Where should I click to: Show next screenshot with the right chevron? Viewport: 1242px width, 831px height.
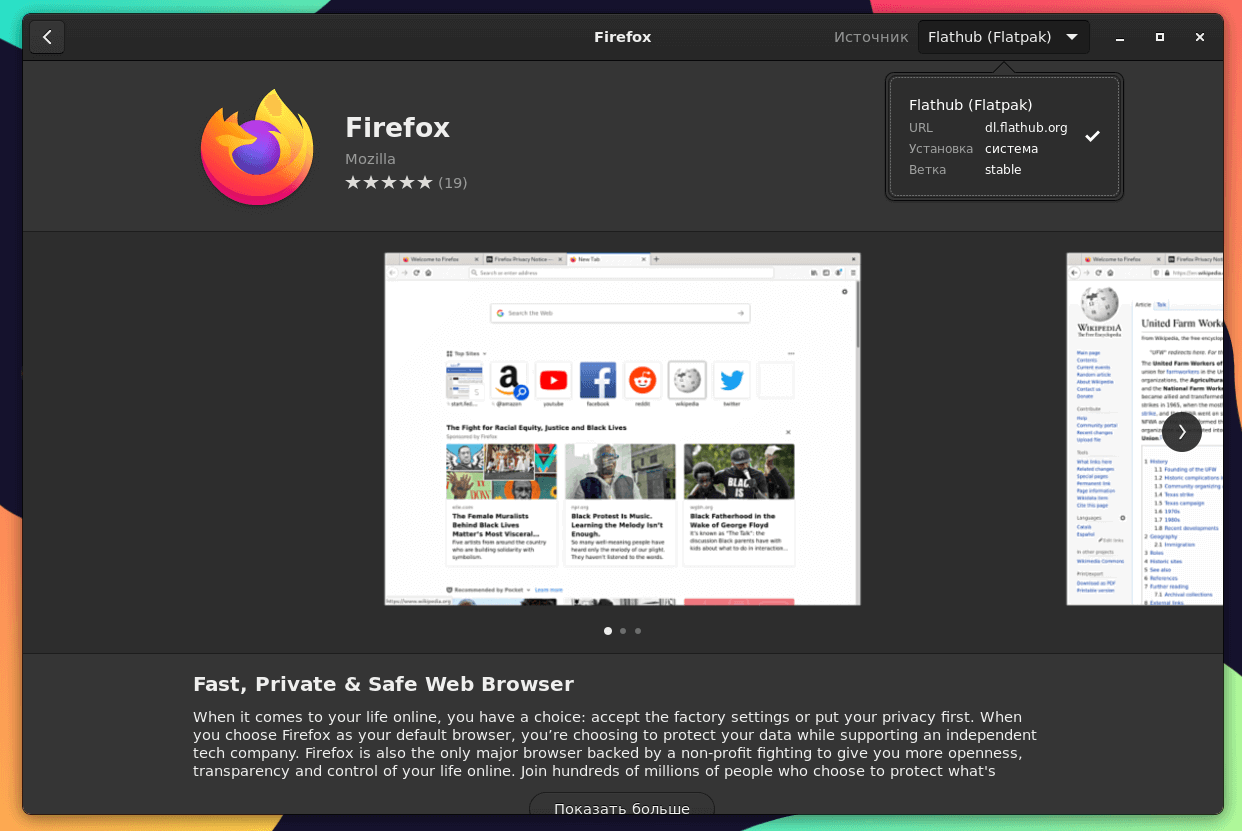coord(1181,432)
